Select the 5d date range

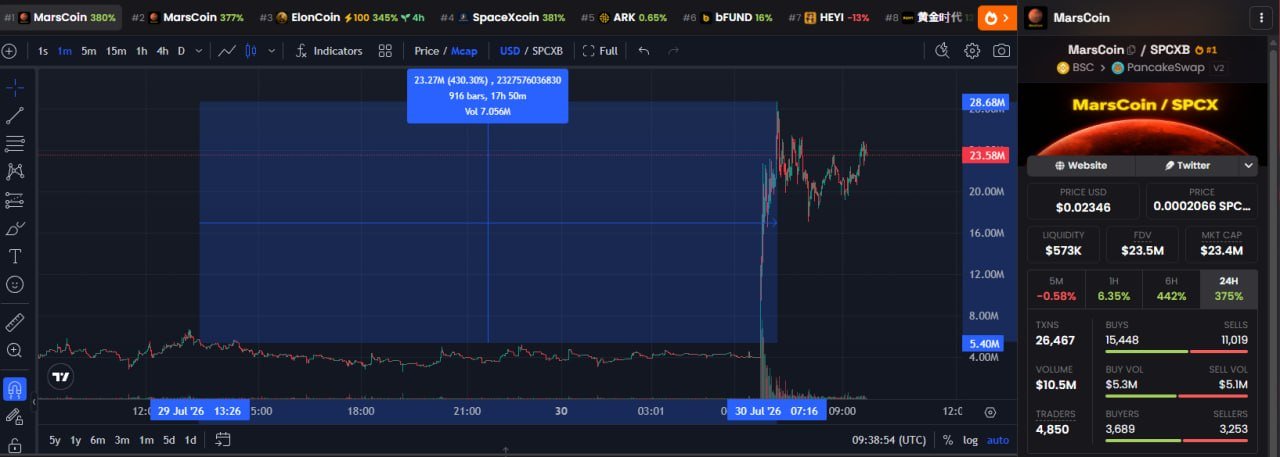pos(169,440)
